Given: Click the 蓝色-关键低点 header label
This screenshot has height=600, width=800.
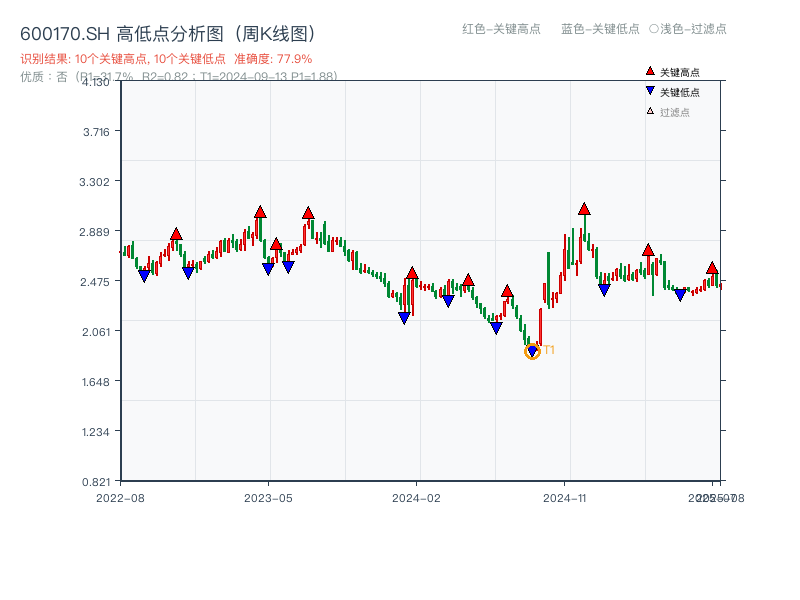Looking at the screenshot, I should [600, 29].
